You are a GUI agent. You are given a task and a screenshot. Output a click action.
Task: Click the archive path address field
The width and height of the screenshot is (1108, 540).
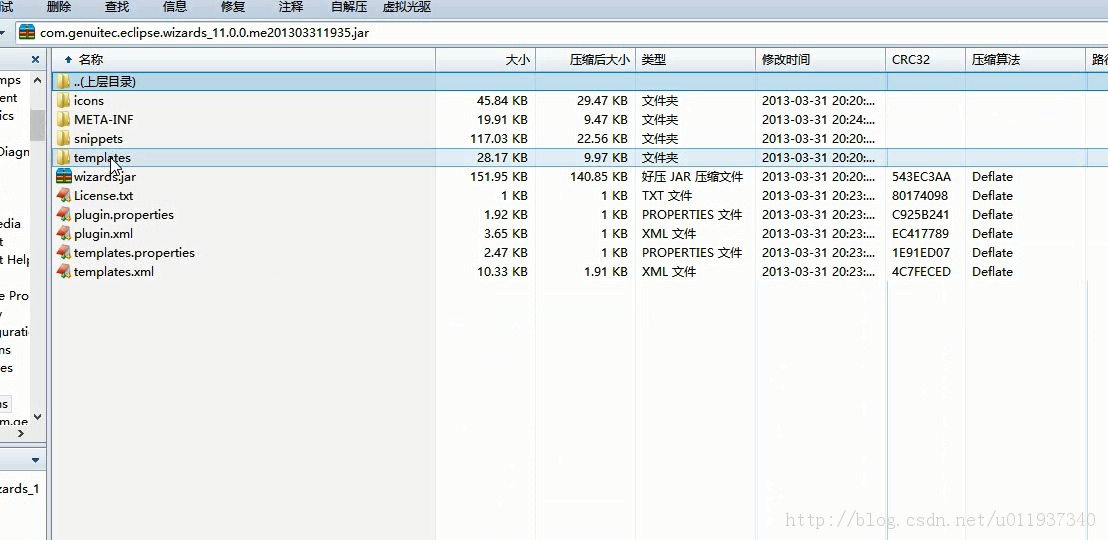coord(561,33)
